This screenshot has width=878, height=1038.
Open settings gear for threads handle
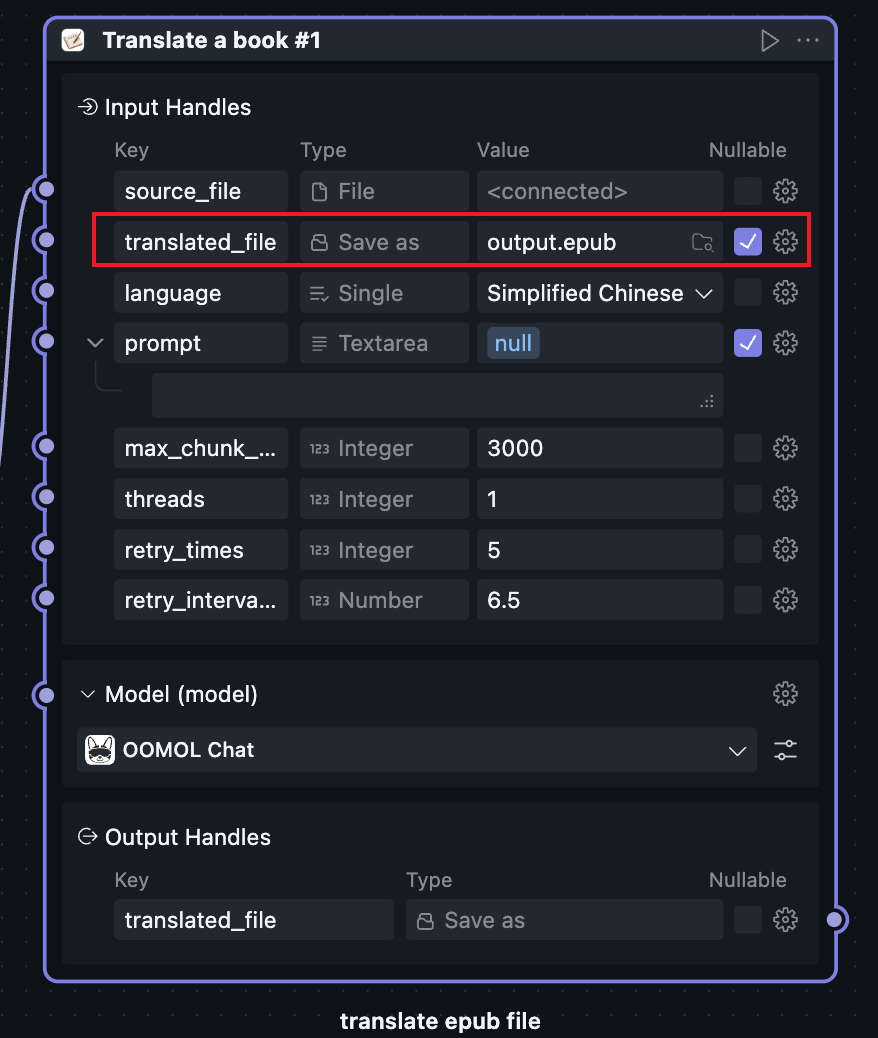786,498
